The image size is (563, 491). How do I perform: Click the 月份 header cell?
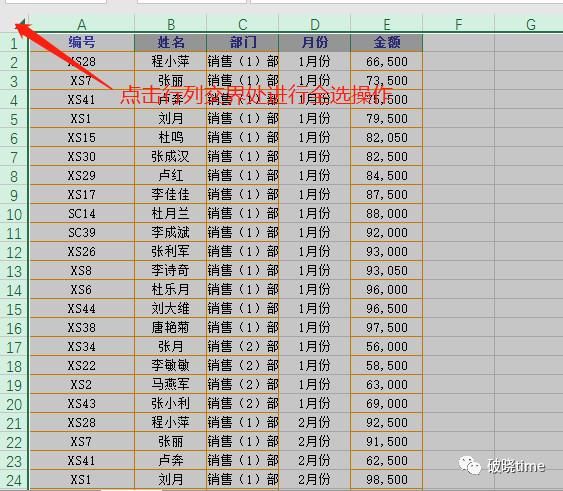point(315,43)
